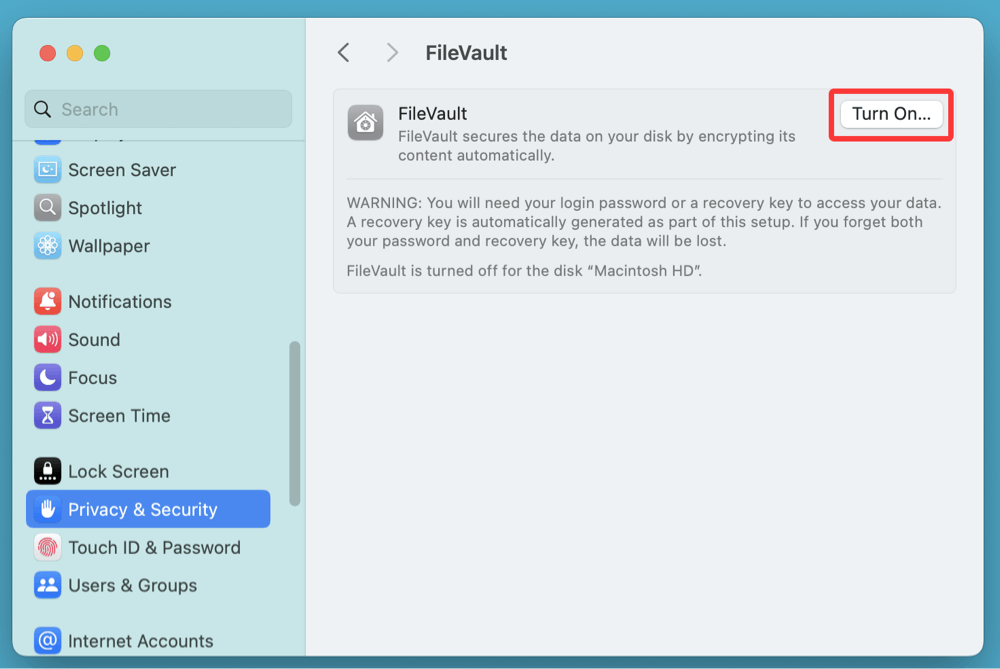1000x669 pixels.
Task: Go forward with the right chevron
Action: [392, 53]
